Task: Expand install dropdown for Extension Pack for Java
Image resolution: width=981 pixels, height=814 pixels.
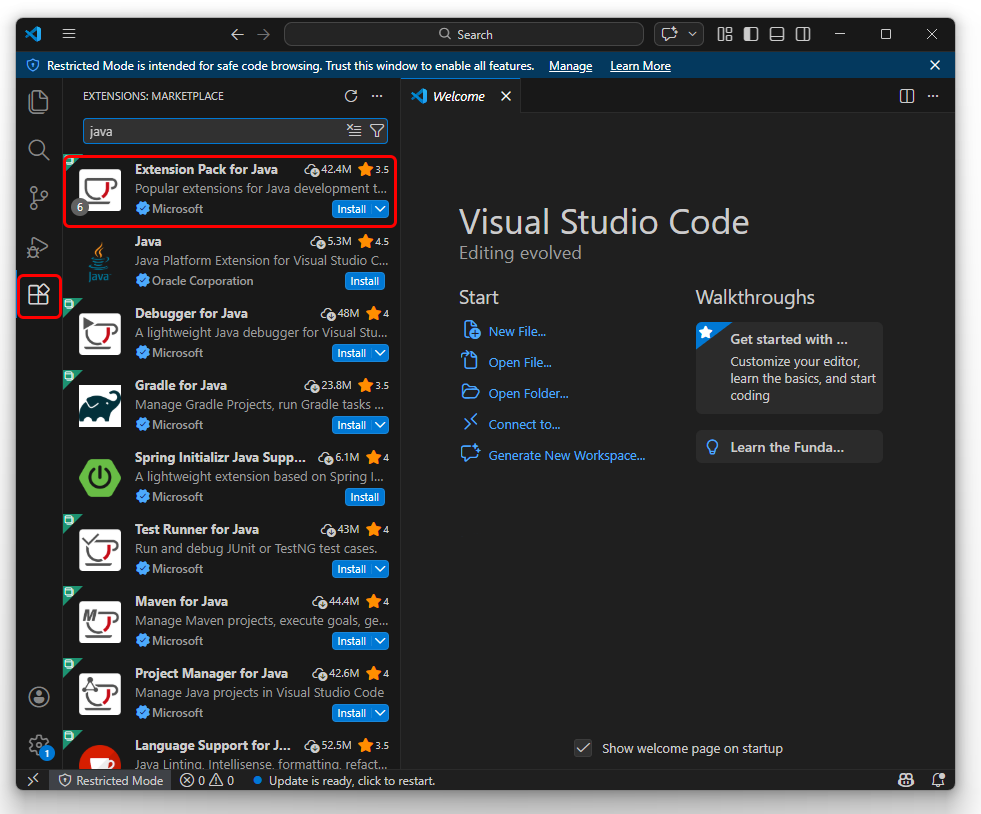Action: [x=380, y=209]
